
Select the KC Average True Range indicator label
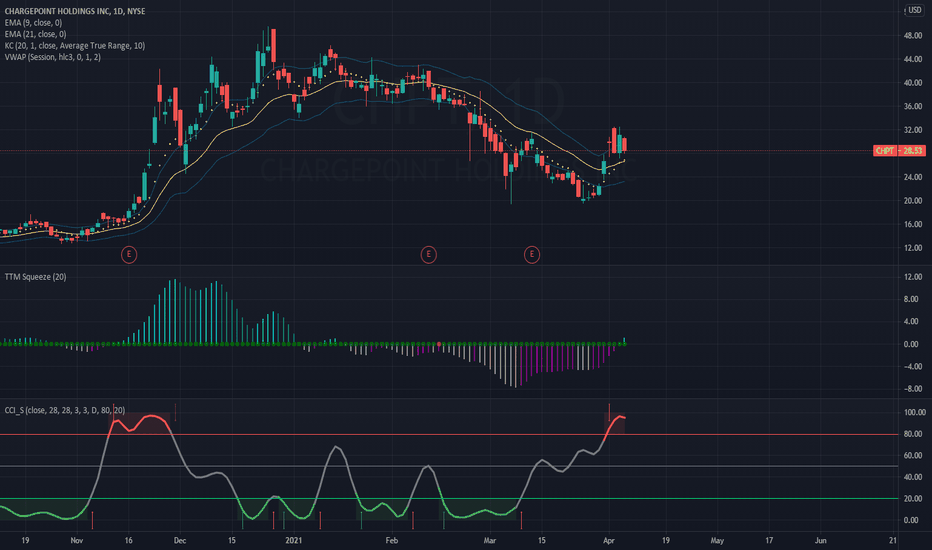pyautogui.click(x=75, y=45)
